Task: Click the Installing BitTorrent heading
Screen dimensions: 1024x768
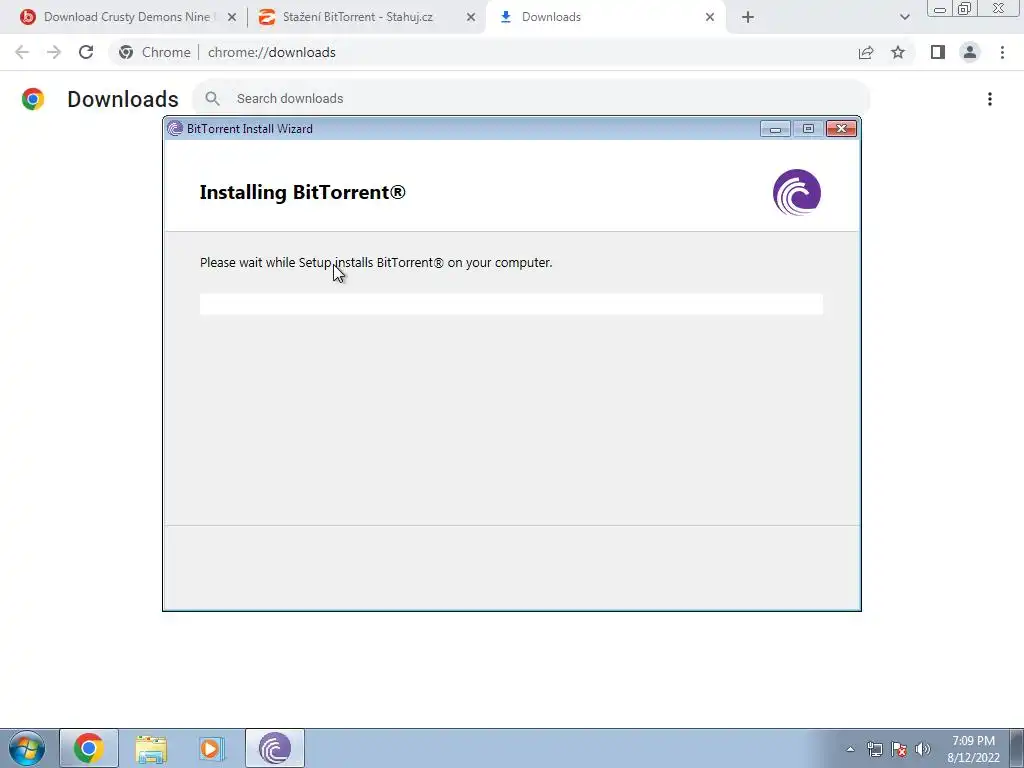Action: [302, 192]
